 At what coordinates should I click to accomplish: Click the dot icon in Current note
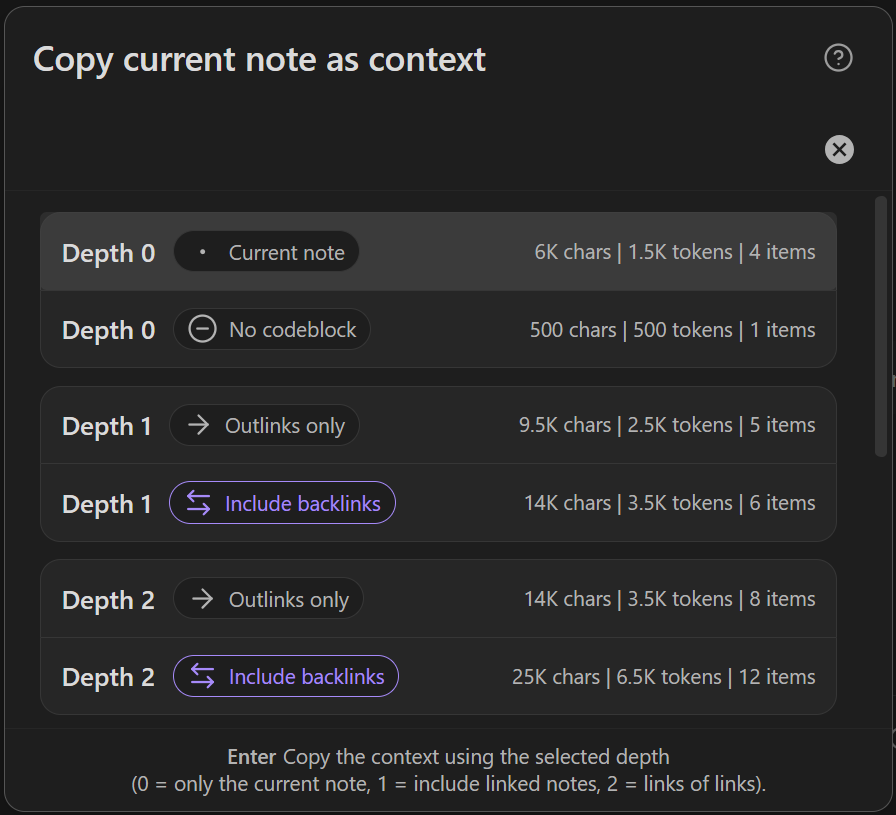pos(203,253)
